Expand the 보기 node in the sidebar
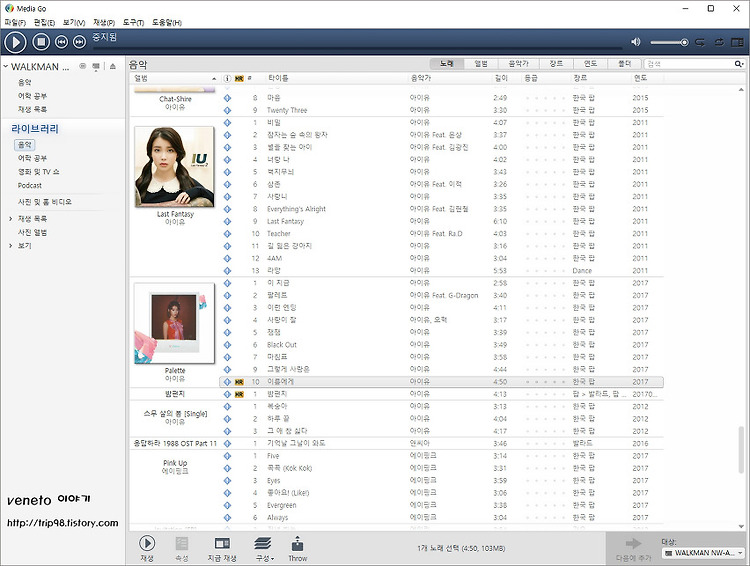750x566 pixels. 11,245
